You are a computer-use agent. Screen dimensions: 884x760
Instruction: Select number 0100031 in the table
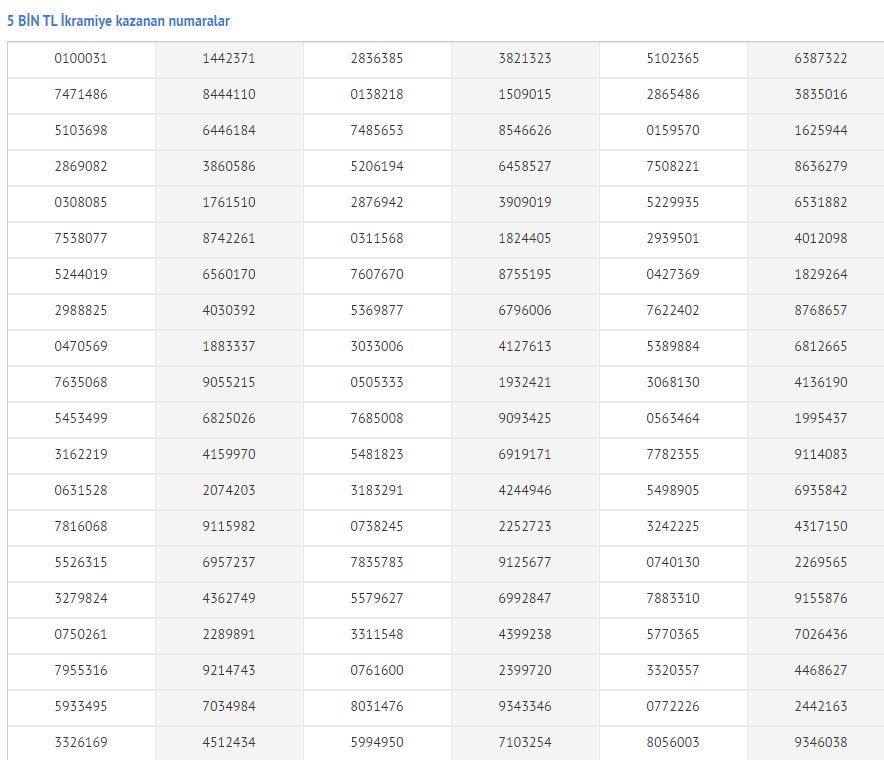tap(81, 58)
